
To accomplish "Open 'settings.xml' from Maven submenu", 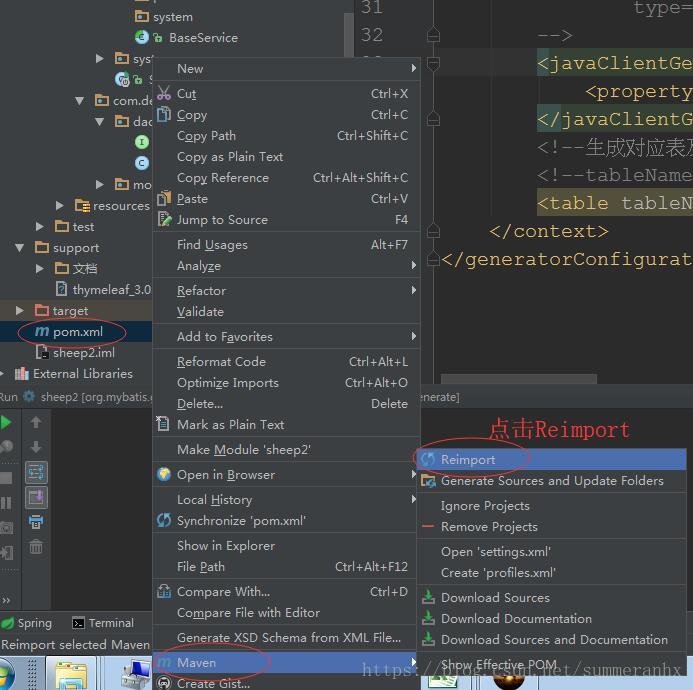I will (x=552, y=551).
